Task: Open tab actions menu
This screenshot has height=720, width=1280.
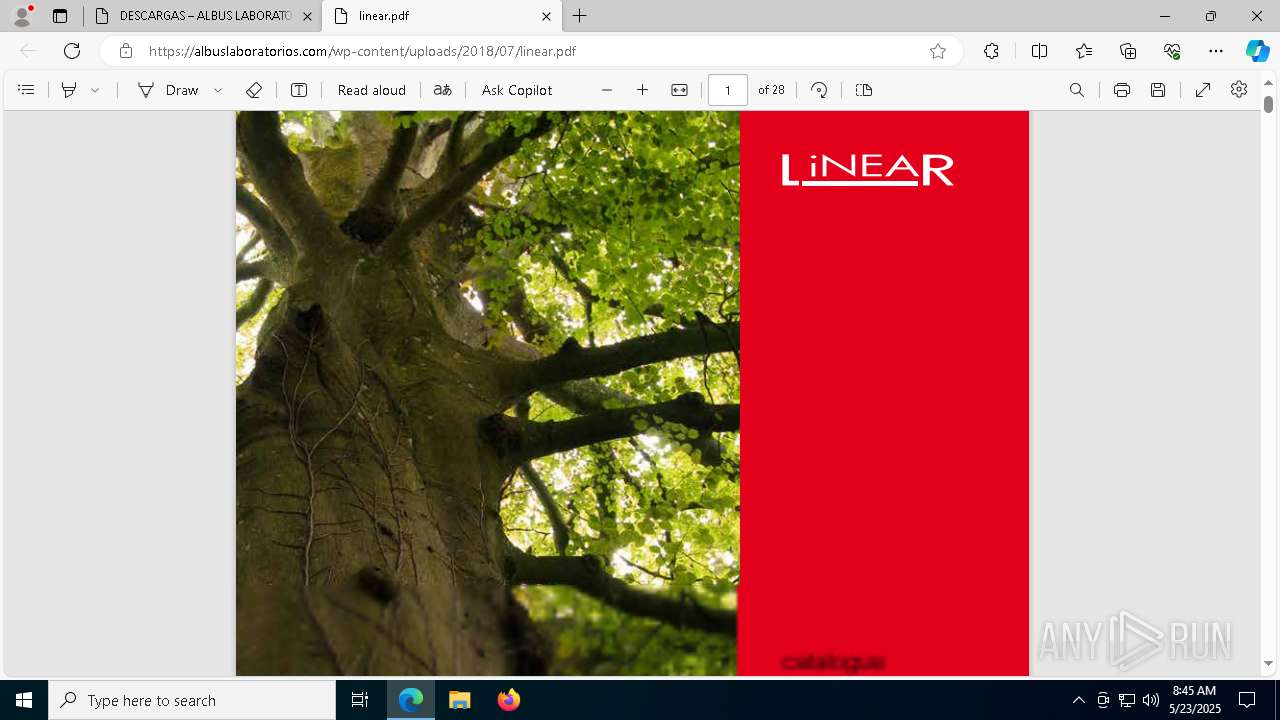Action: 60,16
